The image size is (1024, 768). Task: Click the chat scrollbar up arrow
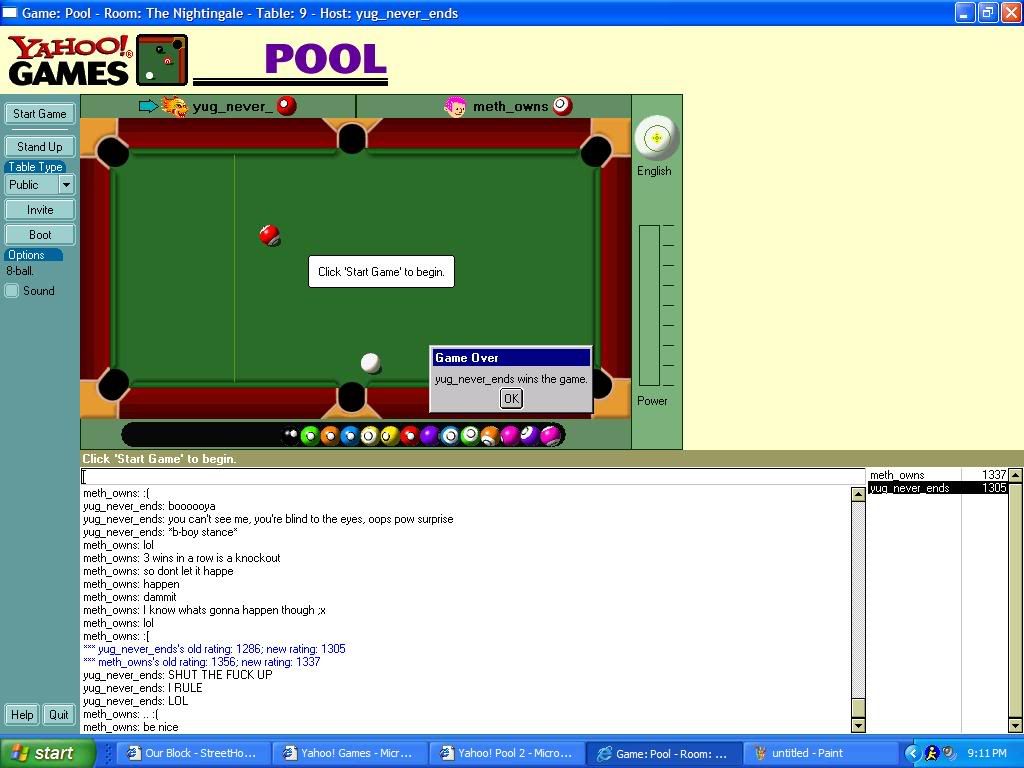858,494
